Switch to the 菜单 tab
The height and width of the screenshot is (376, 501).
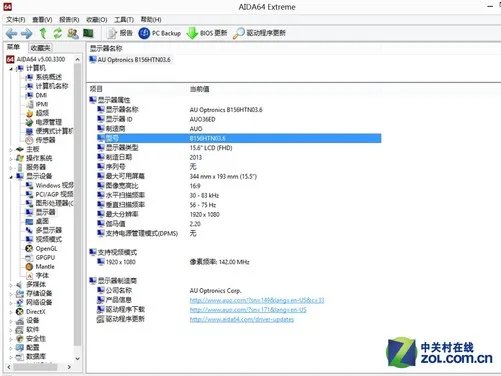[x=14, y=47]
